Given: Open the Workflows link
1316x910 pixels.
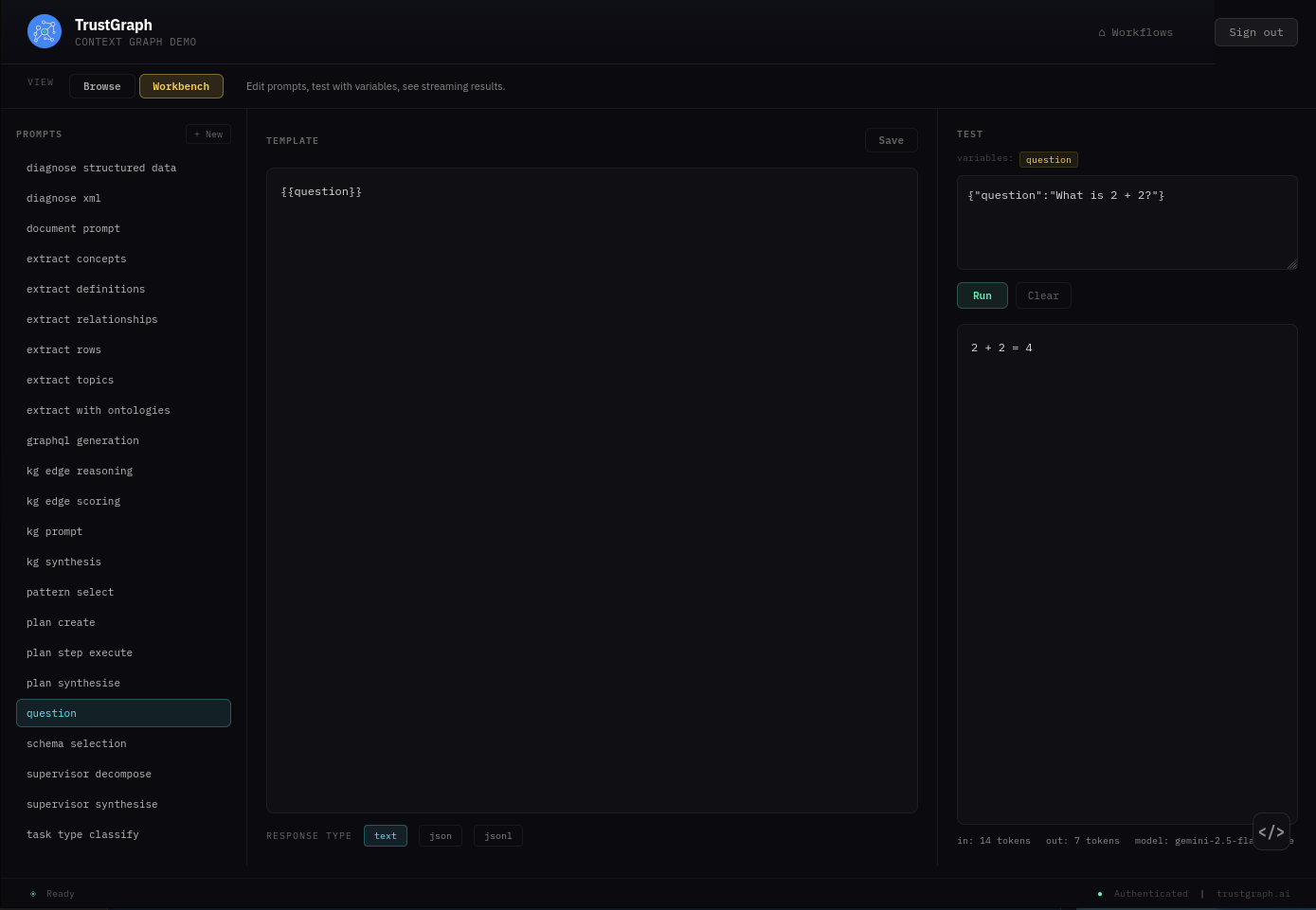Looking at the screenshot, I should pos(1135,32).
